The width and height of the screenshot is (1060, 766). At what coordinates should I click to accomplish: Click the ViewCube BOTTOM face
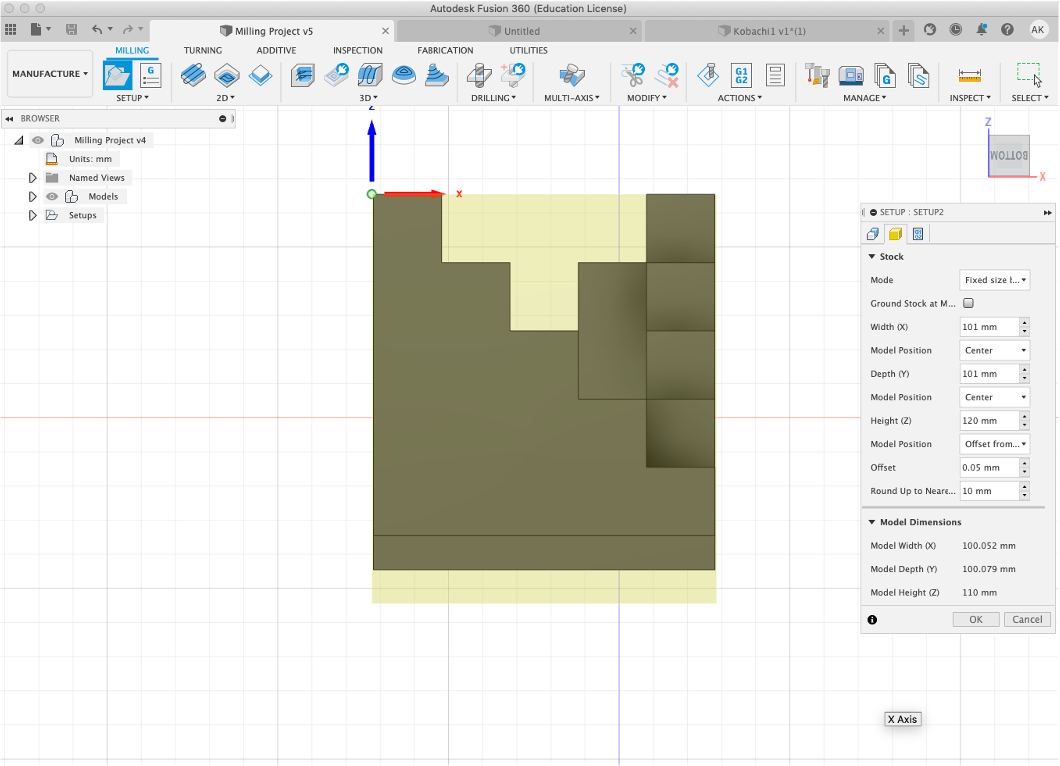point(1008,156)
